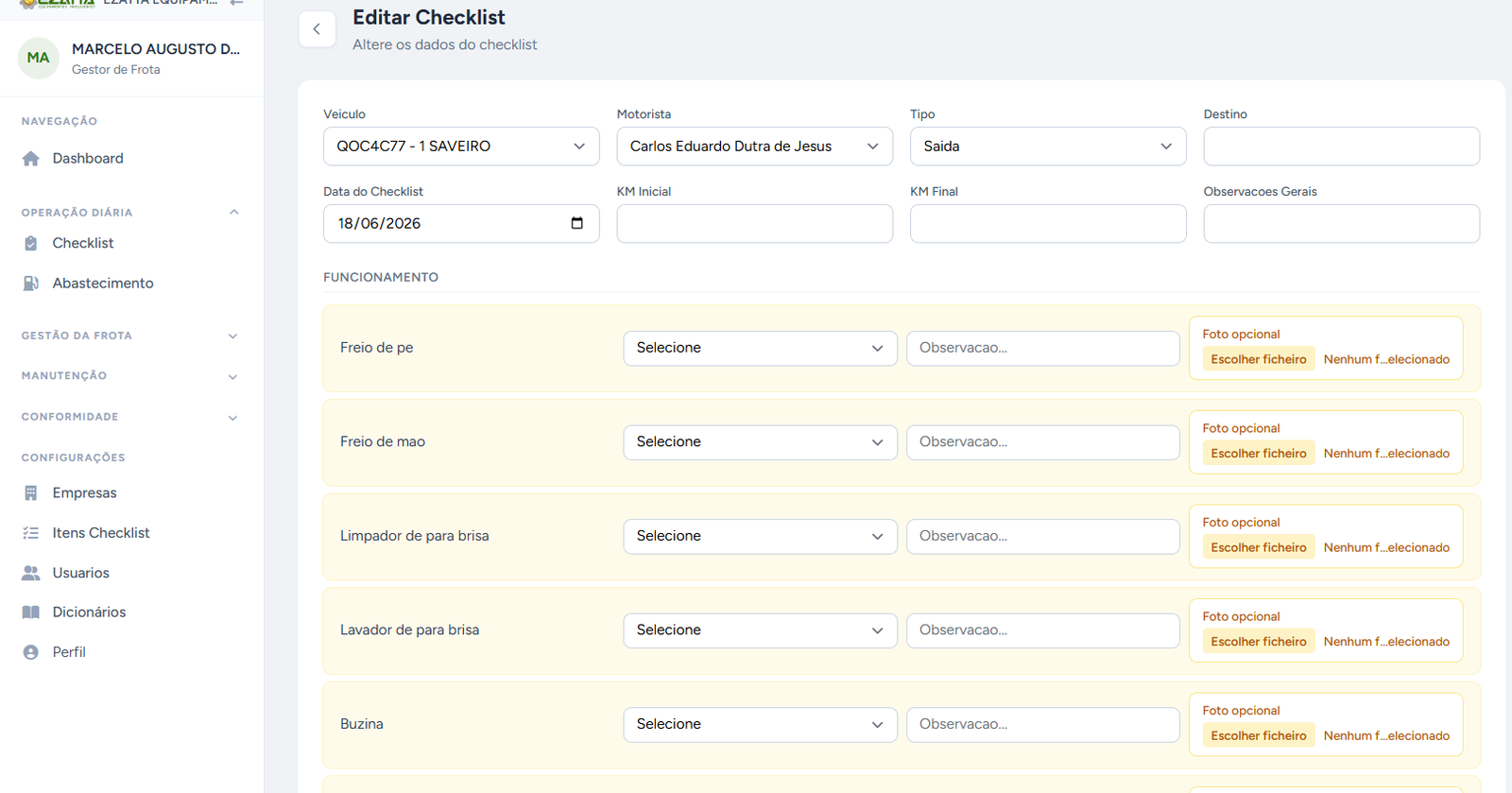Click the Observacao field for Buzina
This screenshot has height=793, width=1512.
1043,724
